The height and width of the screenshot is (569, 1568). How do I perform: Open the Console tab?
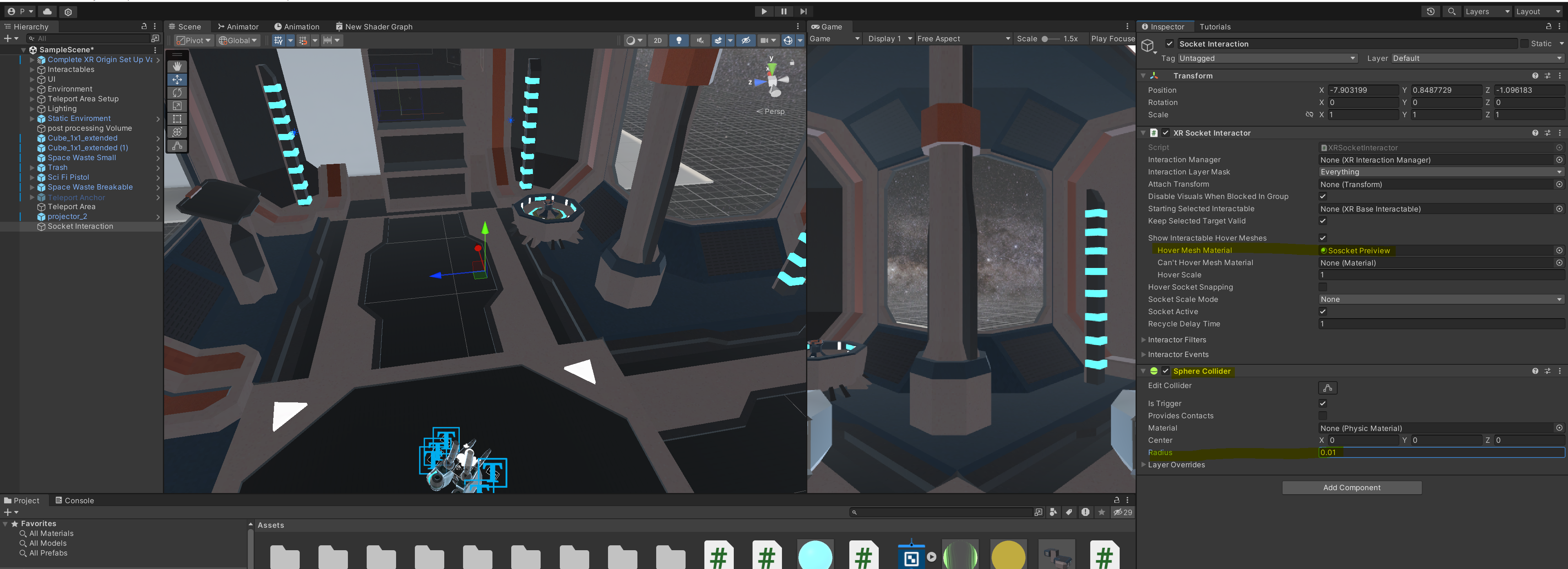(x=74, y=501)
